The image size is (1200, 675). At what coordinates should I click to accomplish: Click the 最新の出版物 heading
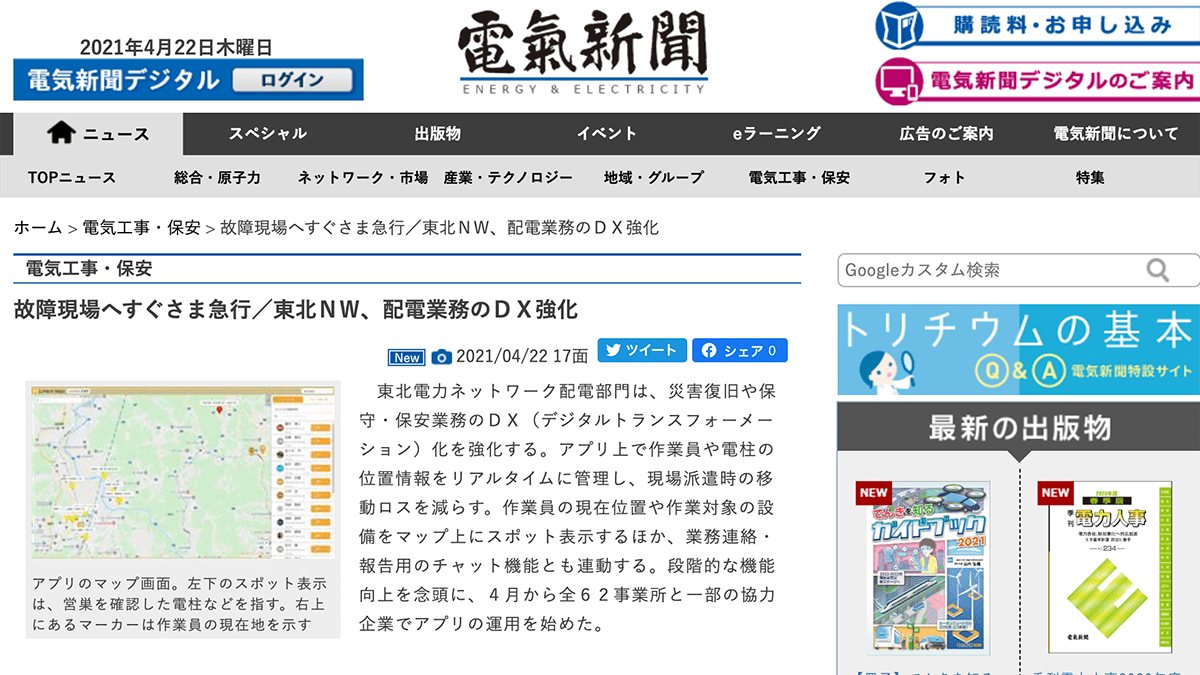point(1019,428)
